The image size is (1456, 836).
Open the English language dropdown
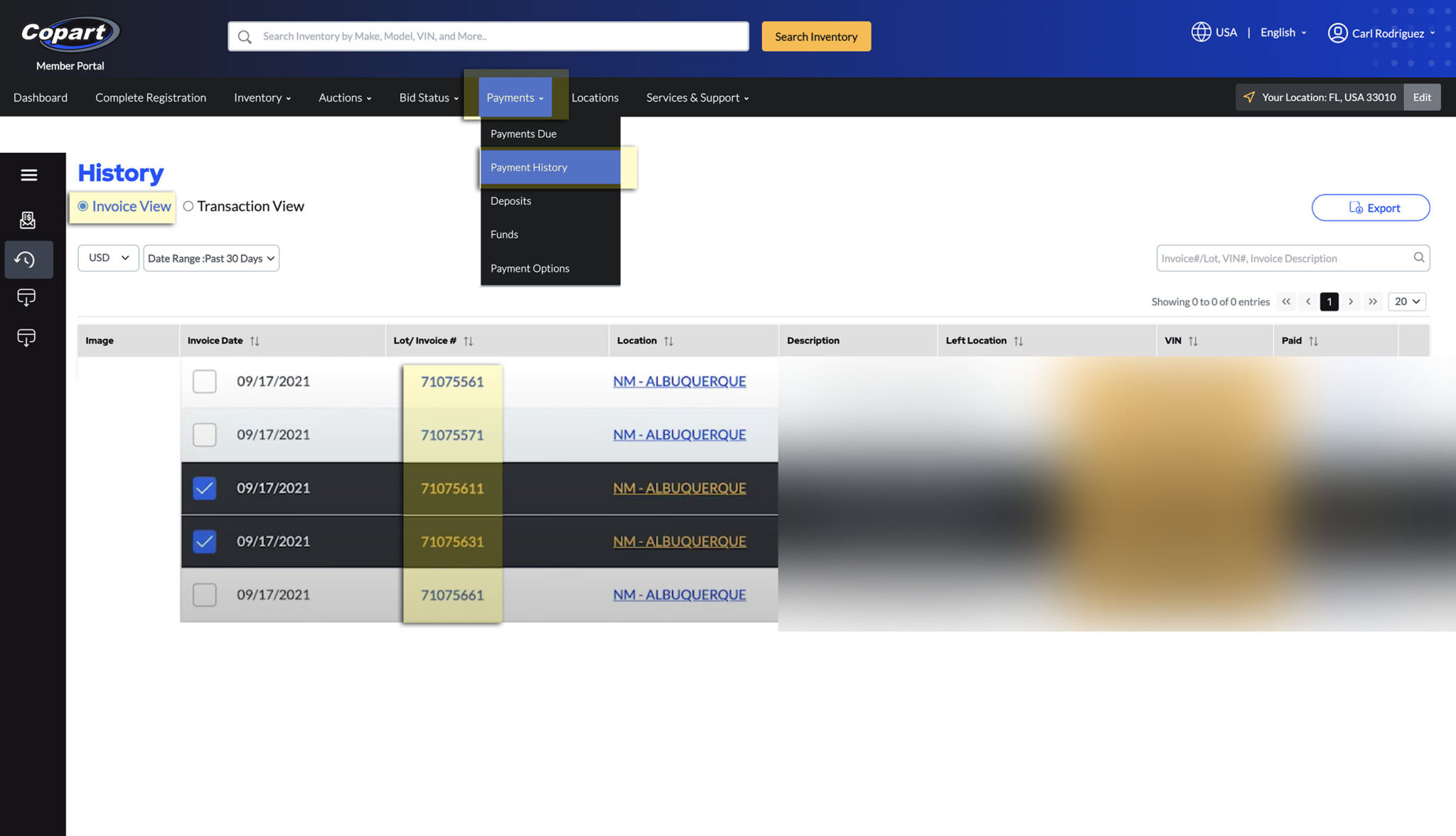pyautogui.click(x=1283, y=33)
